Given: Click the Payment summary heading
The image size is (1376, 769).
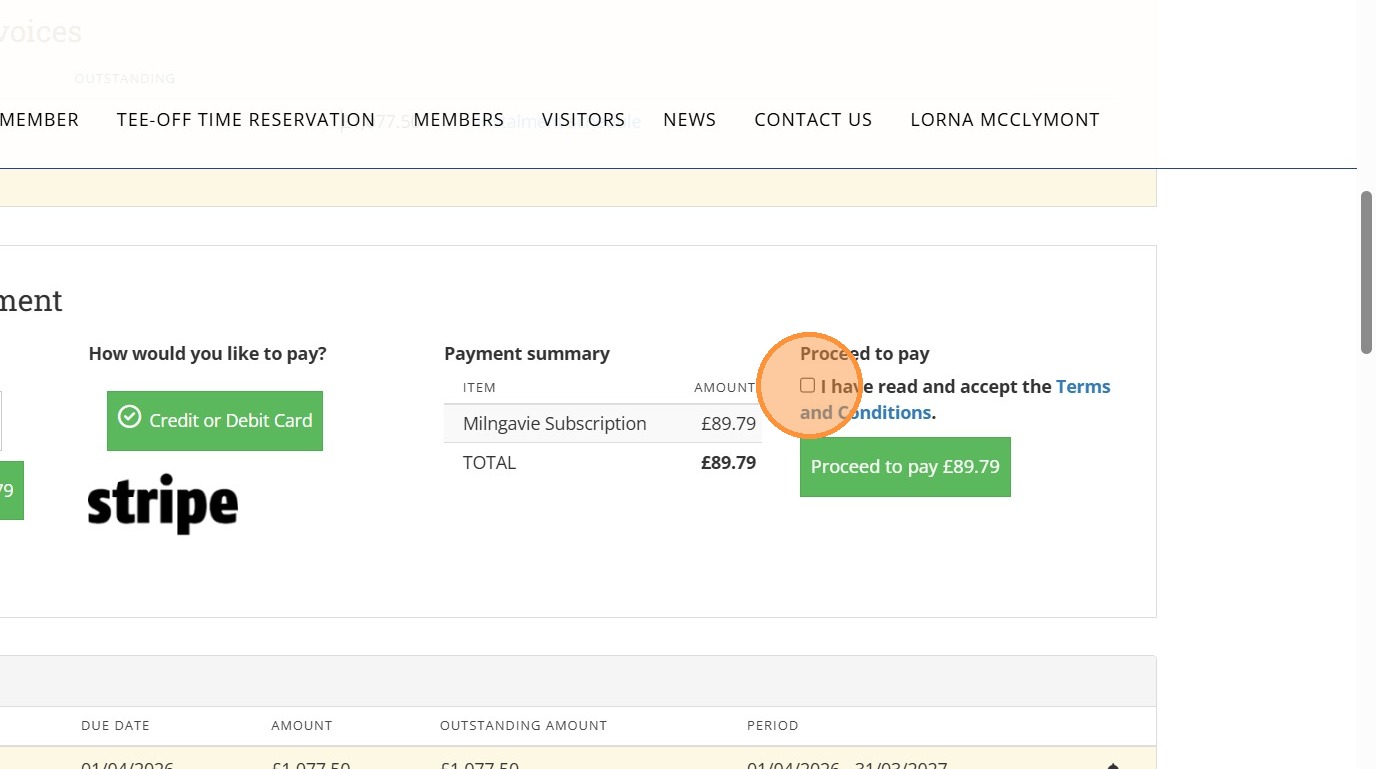Looking at the screenshot, I should coord(527,354).
